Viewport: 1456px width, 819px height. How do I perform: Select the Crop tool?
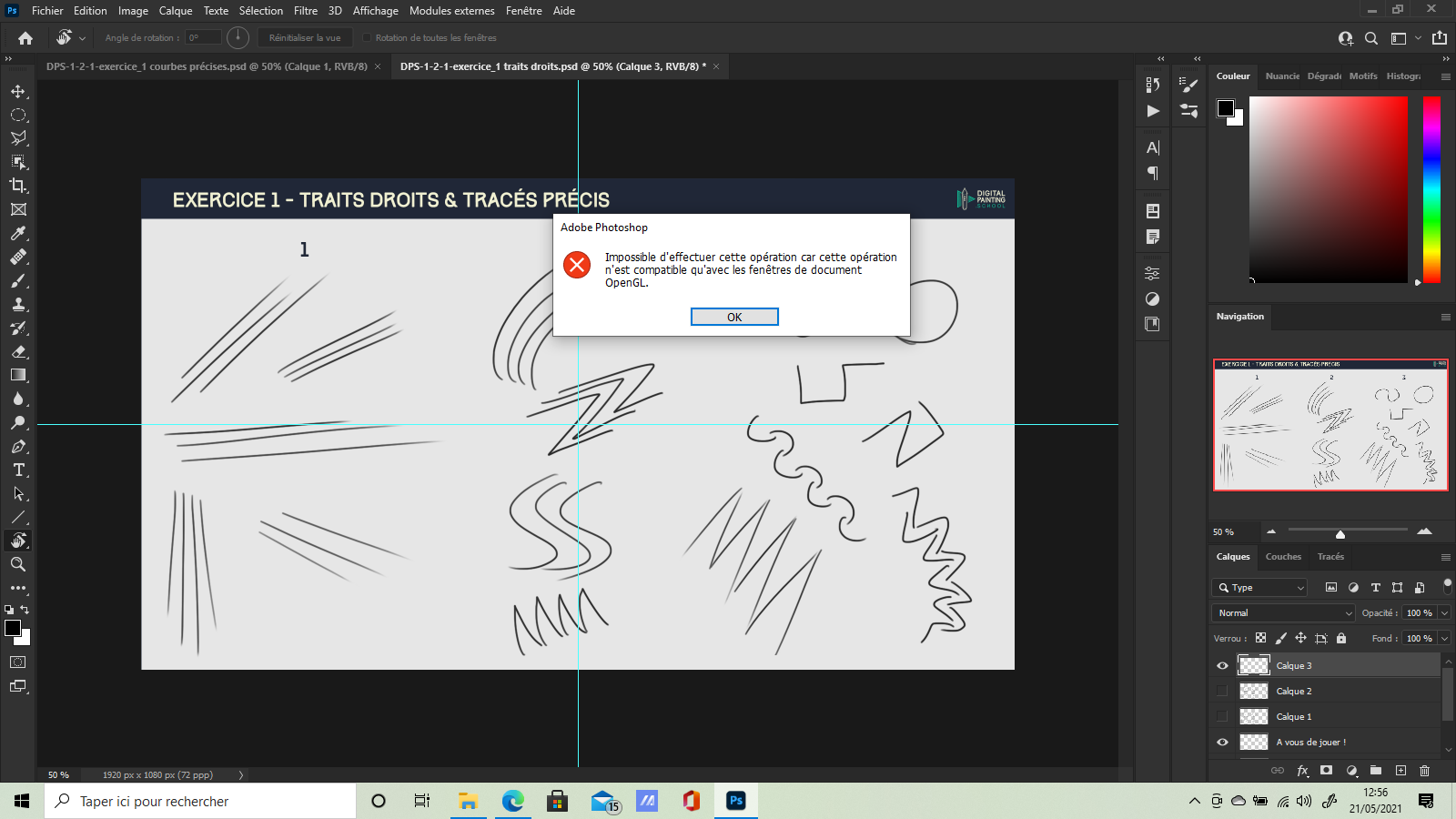point(18,186)
